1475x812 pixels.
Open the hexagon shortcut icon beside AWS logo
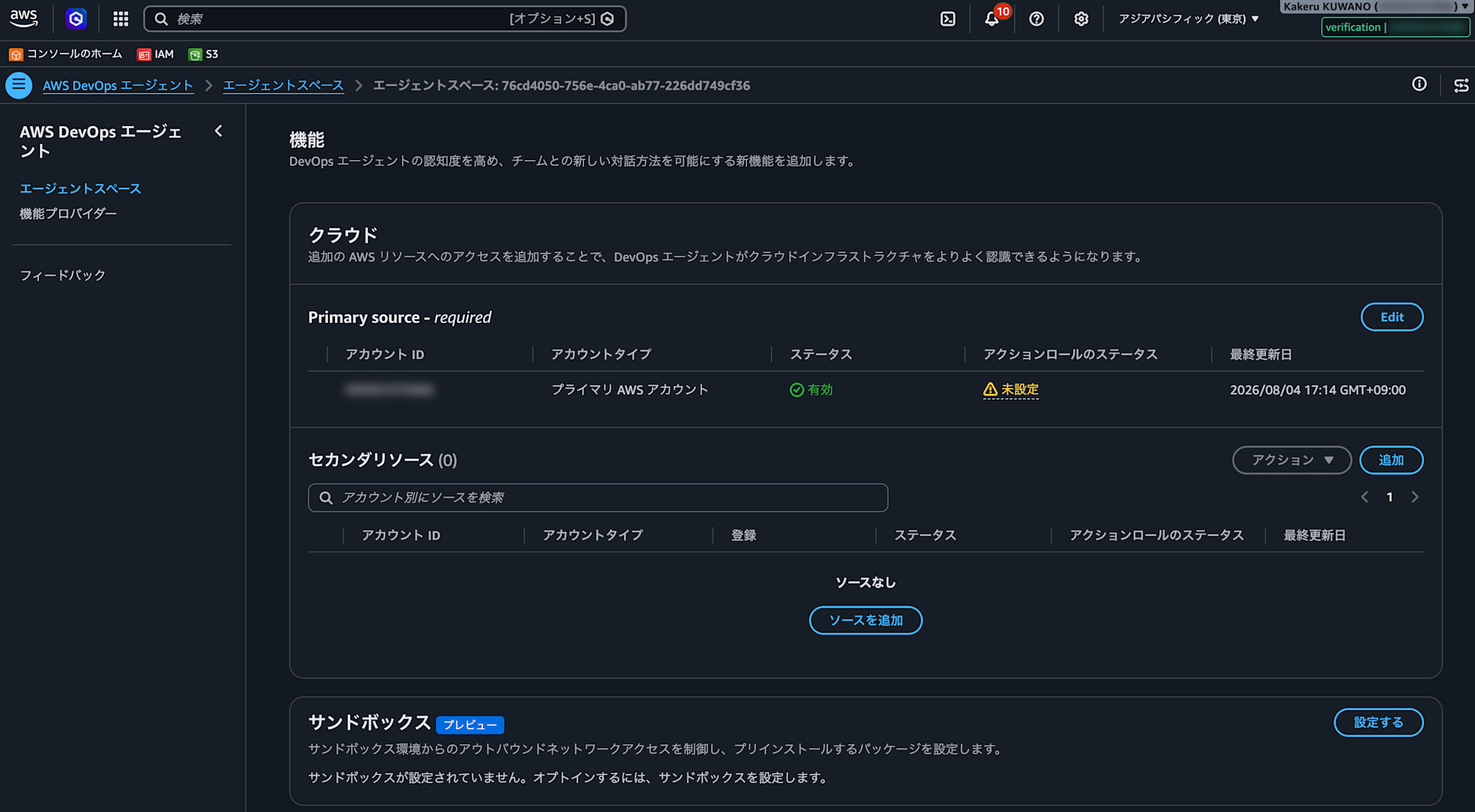(76, 18)
